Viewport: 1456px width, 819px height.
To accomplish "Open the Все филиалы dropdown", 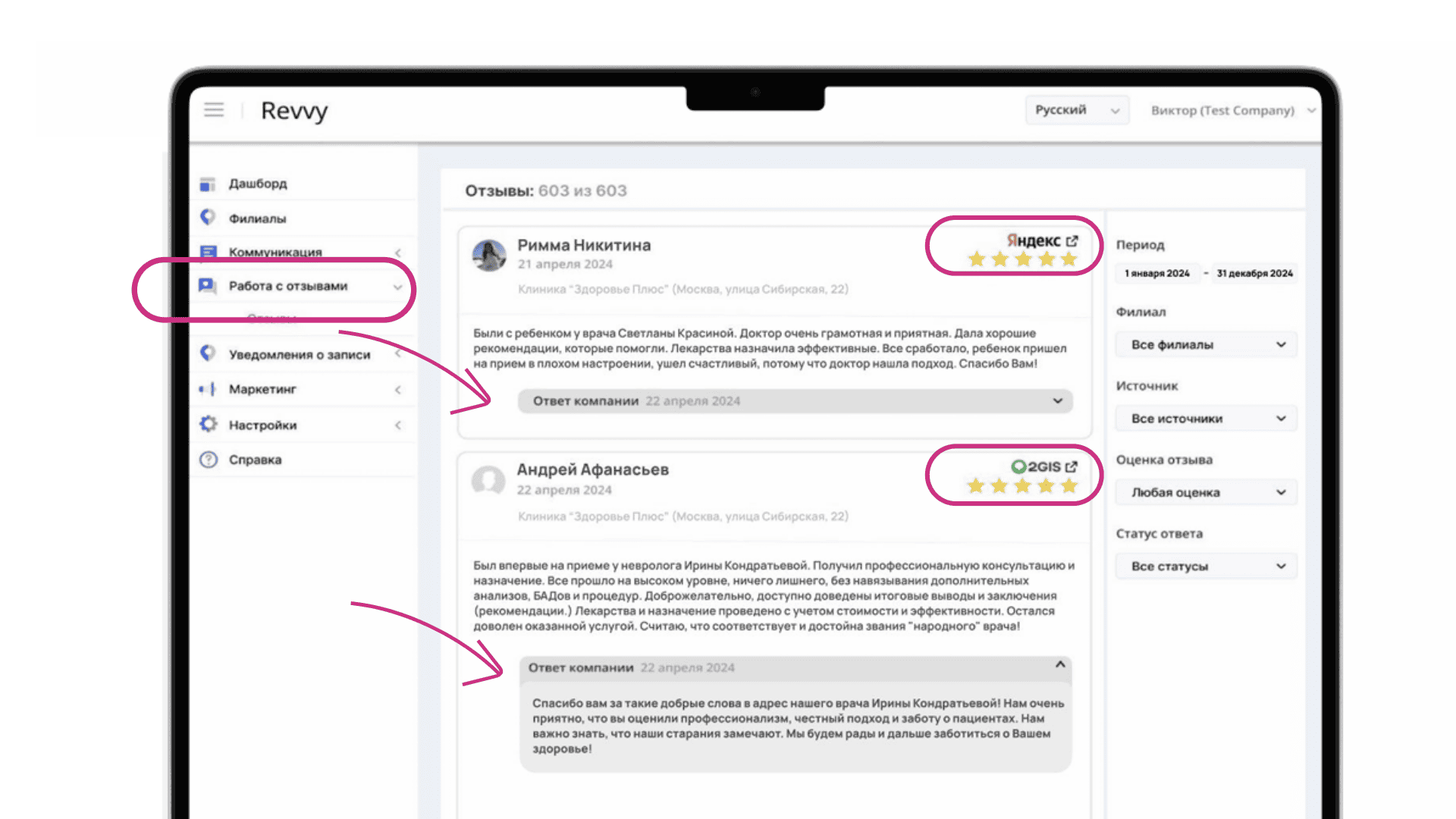I will coord(1206,344).
